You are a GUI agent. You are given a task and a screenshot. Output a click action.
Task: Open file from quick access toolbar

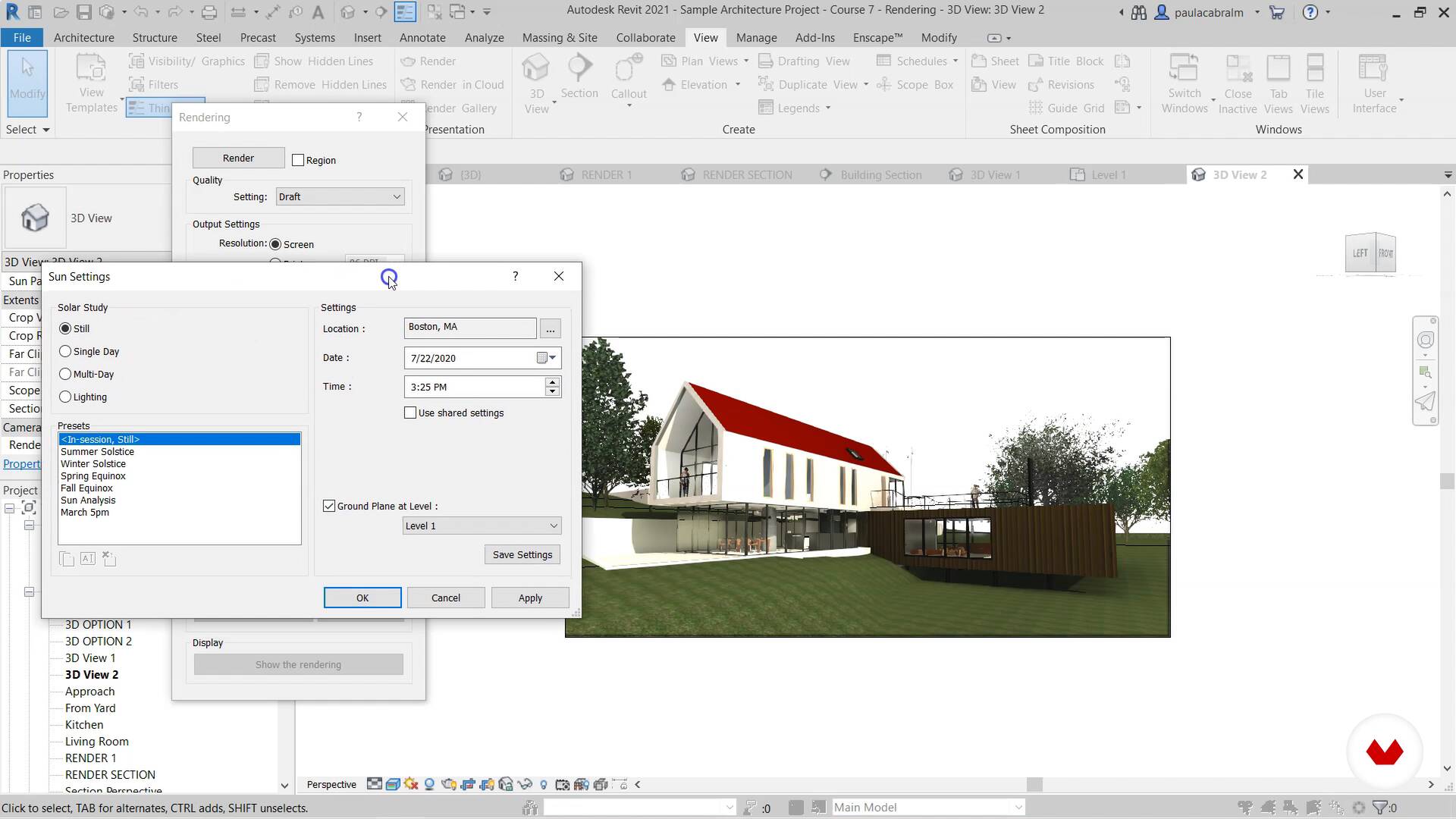[x=61, y=12]
